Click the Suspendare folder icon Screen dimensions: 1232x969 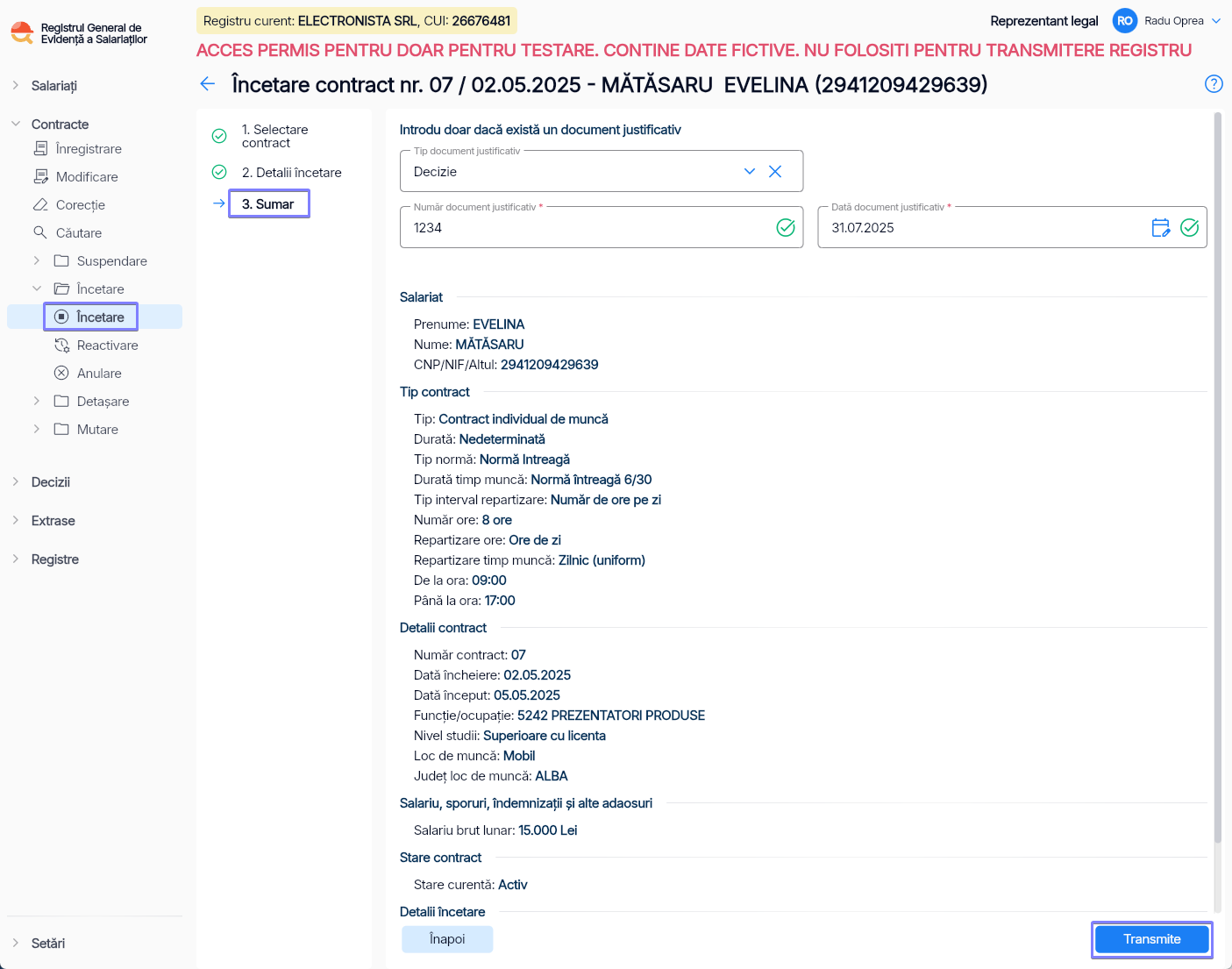click(61, 260)
